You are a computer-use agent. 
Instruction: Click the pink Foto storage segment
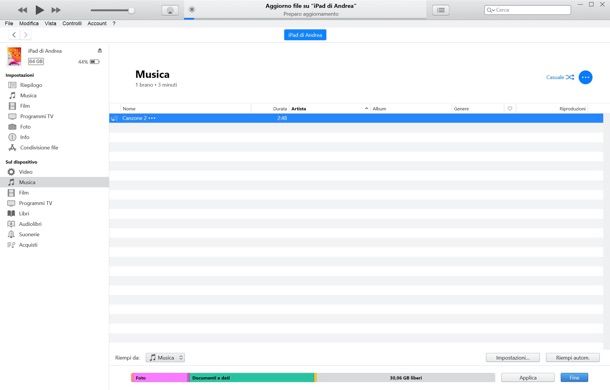160,378
